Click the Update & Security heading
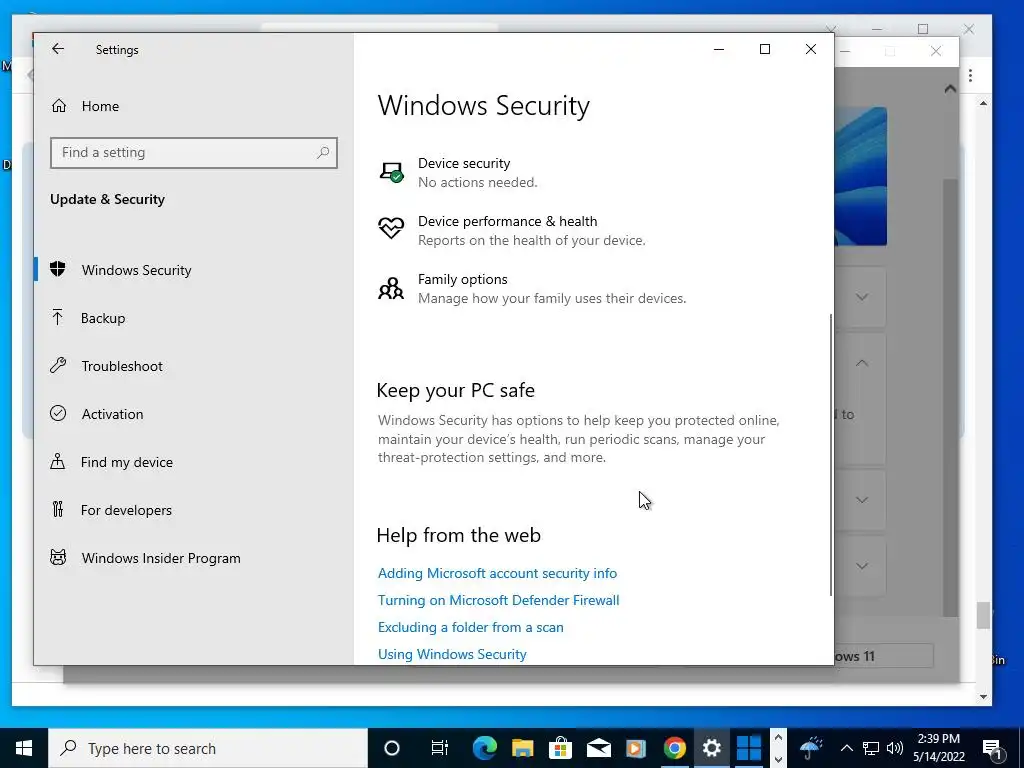This screenshot has height=768, width=1024. tap(107, 199)
